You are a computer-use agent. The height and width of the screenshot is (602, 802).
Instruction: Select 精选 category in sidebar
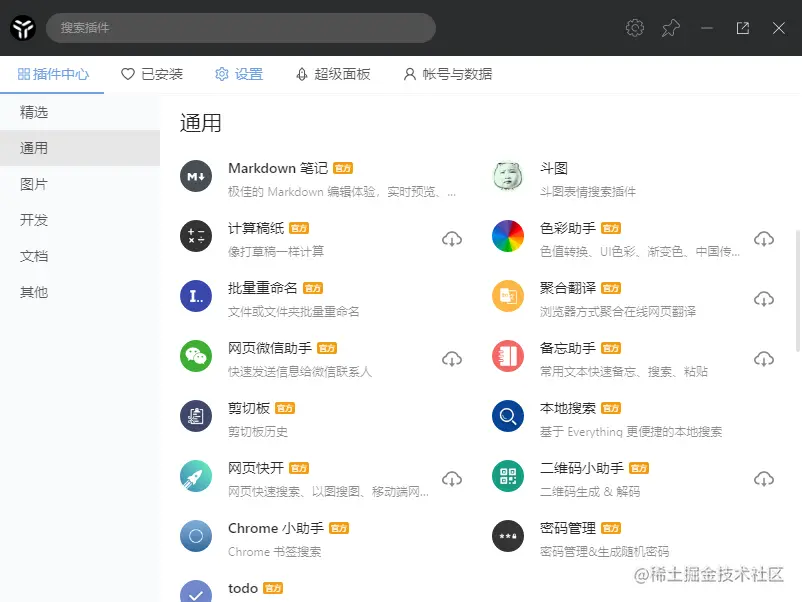[x=80, y=112]
